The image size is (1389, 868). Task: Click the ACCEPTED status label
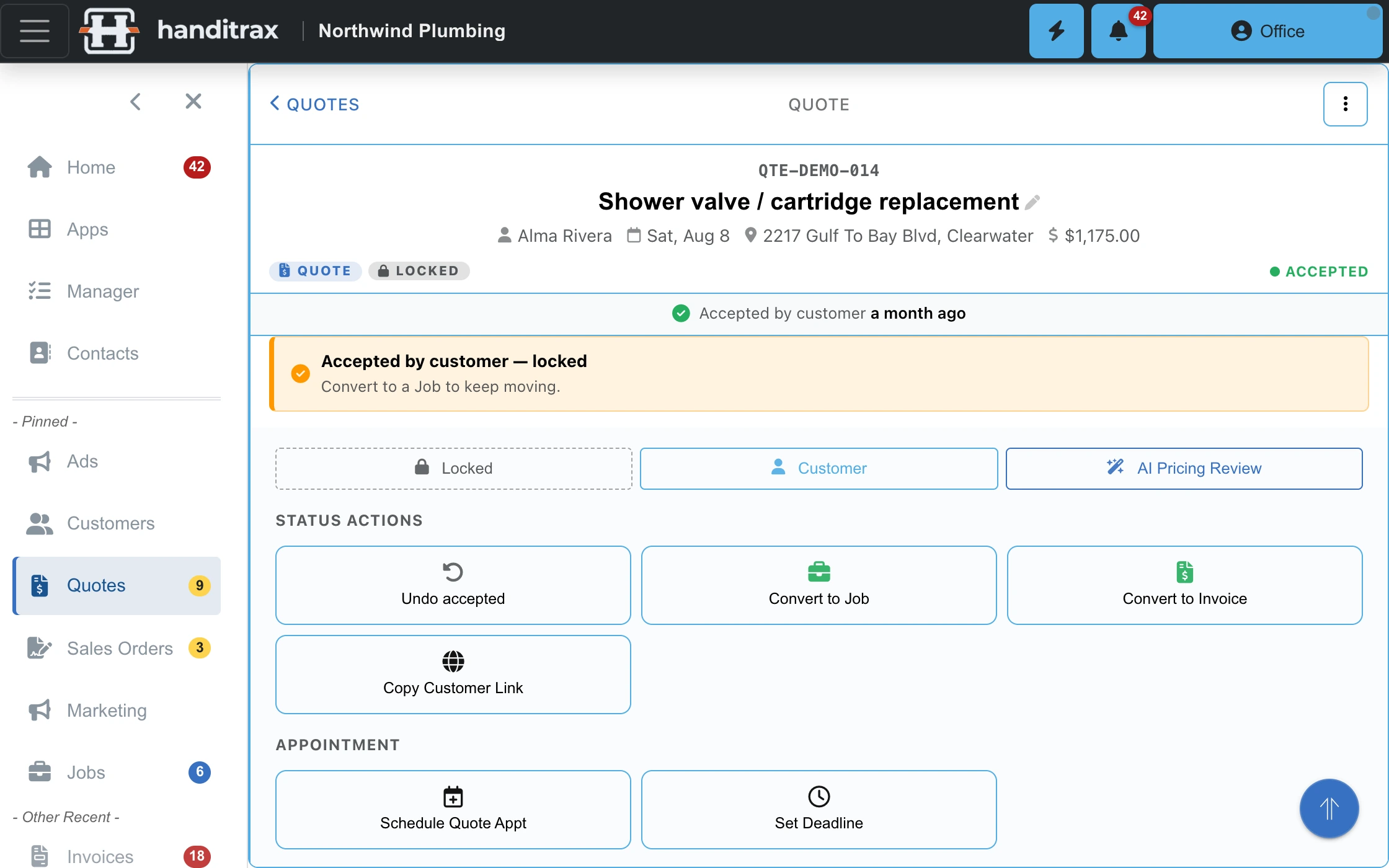[x=1319, y=272]
